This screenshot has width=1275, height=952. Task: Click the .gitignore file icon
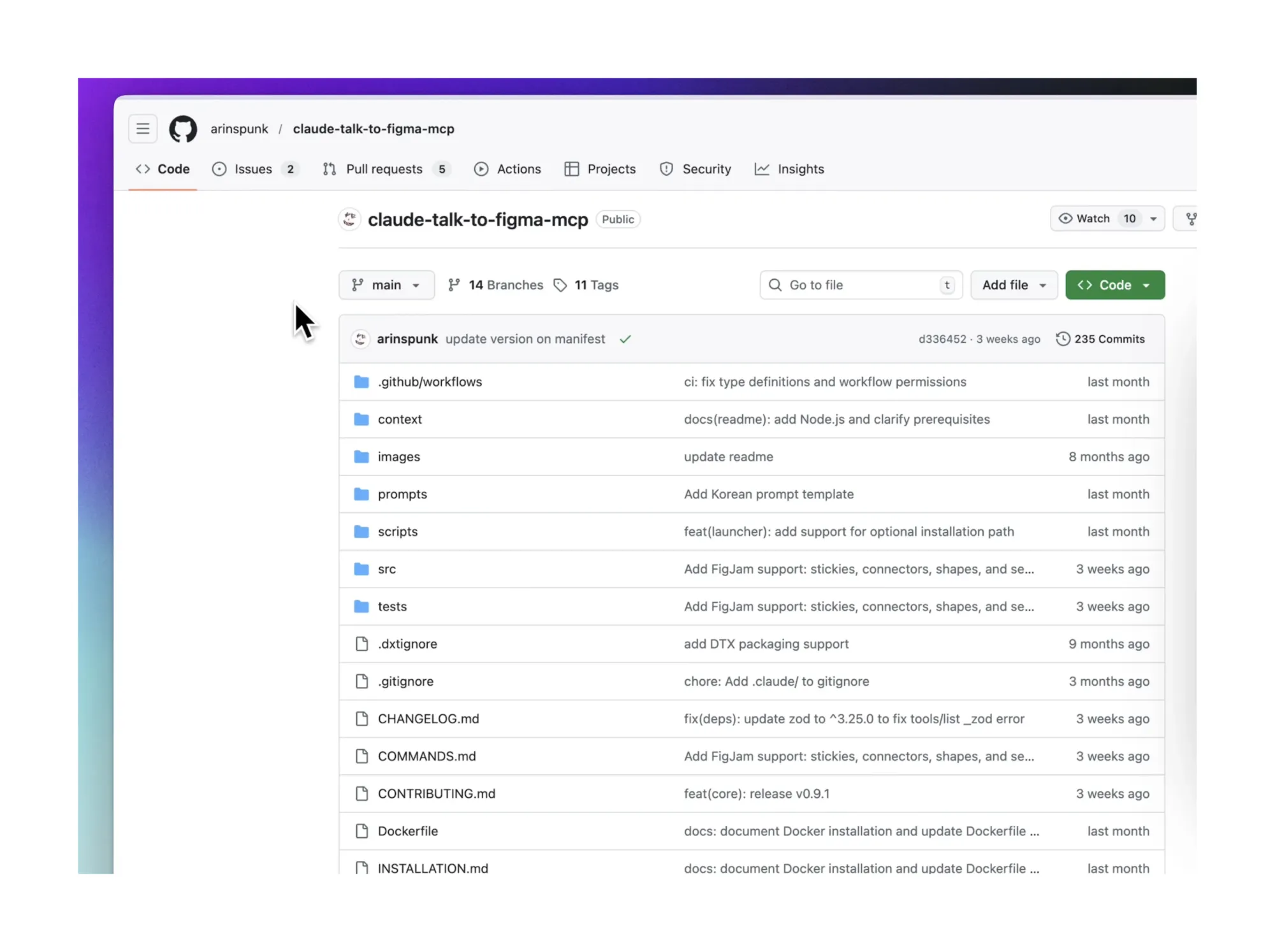click(x=361, y=681)
